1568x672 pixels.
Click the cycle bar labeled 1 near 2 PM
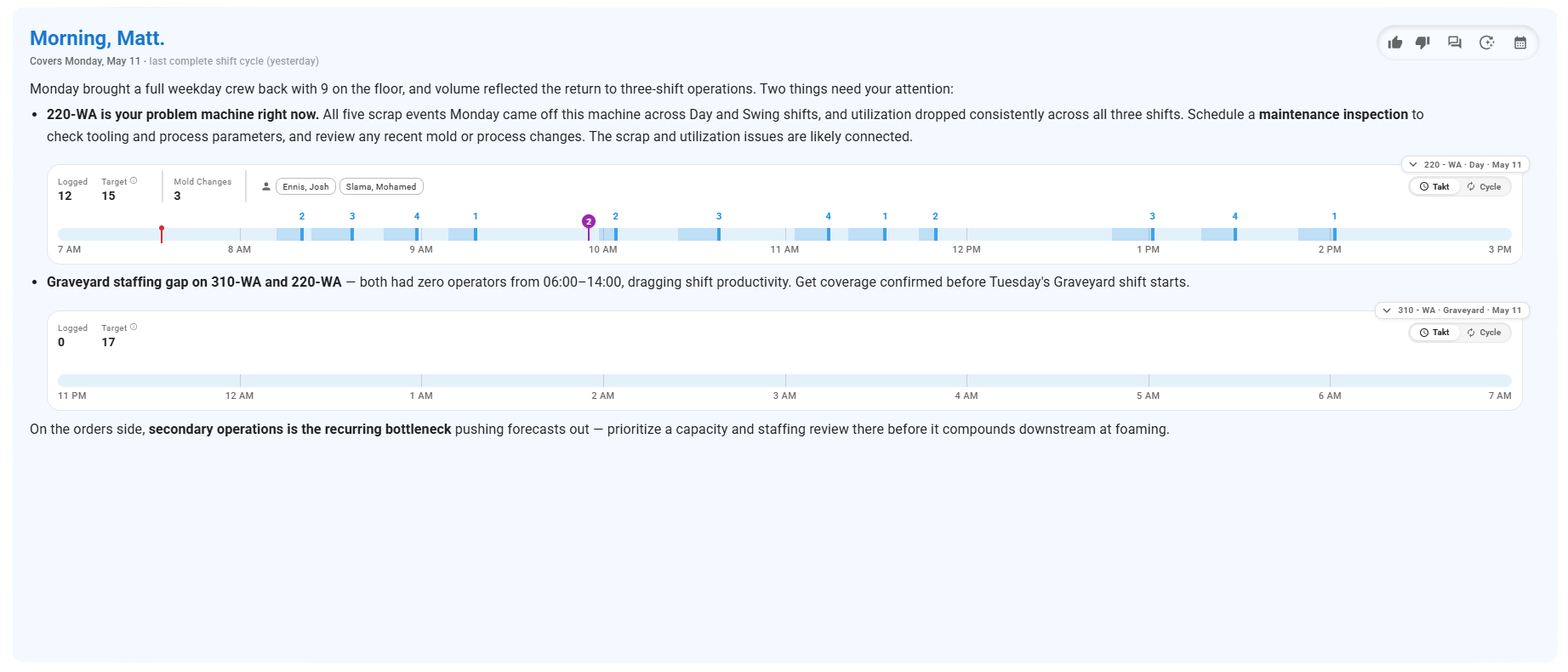[x=1334, y=234]
